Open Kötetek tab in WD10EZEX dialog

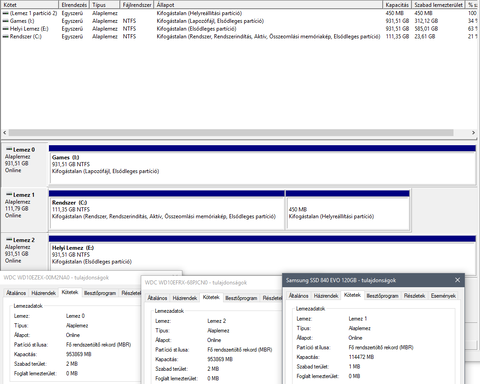[x=70, y=292]
